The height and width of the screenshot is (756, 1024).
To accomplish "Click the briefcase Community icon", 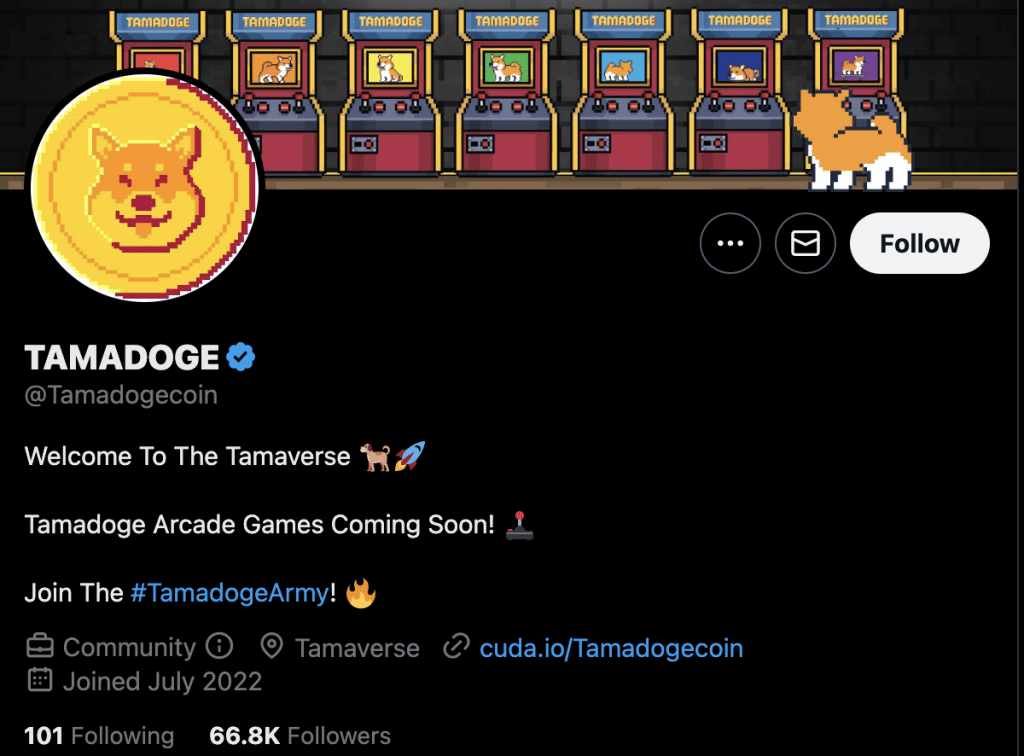I will (40, 646).
